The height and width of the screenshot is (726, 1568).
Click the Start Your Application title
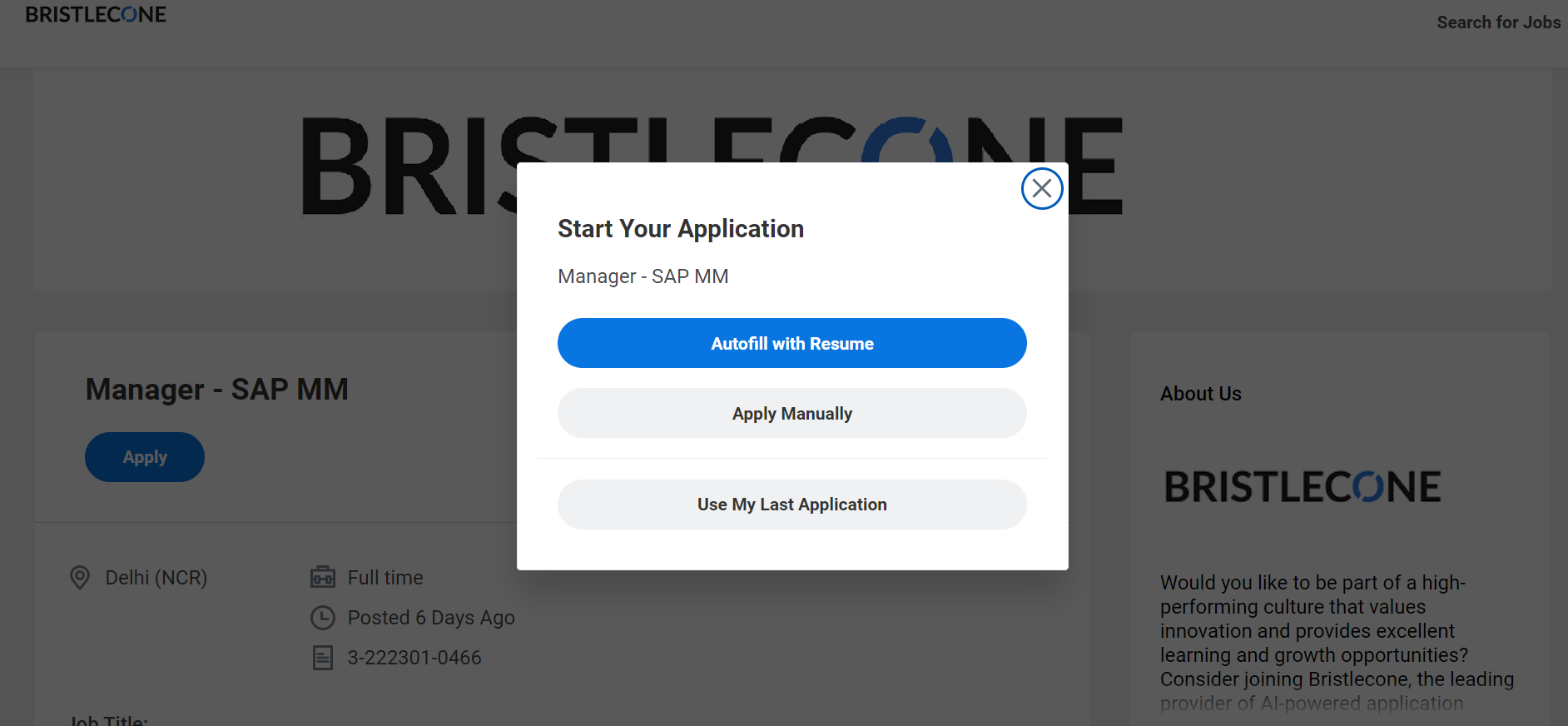pos(681,229)
